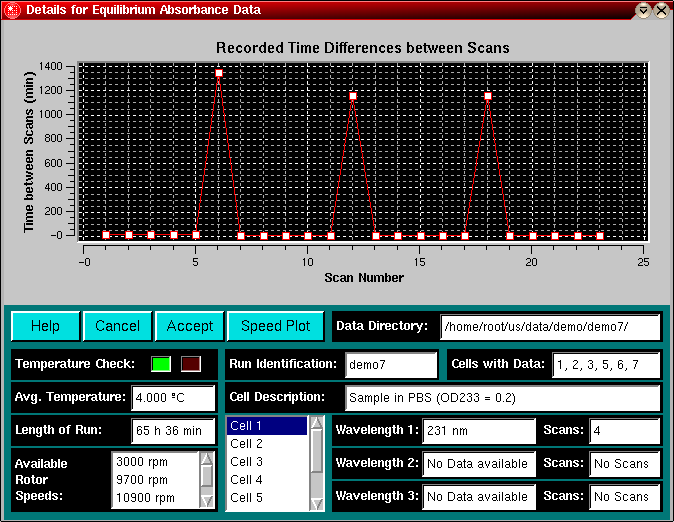Viewport: 674px width, 522px height.
Task: Click the data point at scan 23
Action: [600, 236]
